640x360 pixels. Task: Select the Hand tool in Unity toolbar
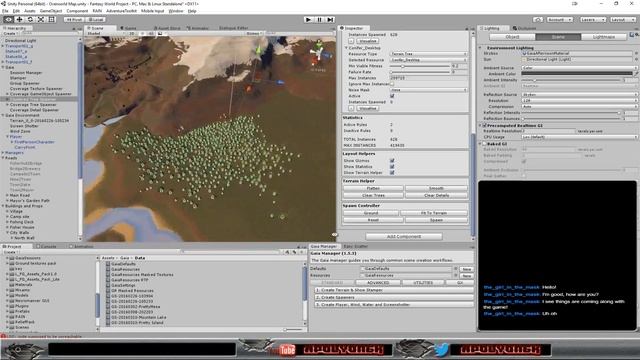8,19
